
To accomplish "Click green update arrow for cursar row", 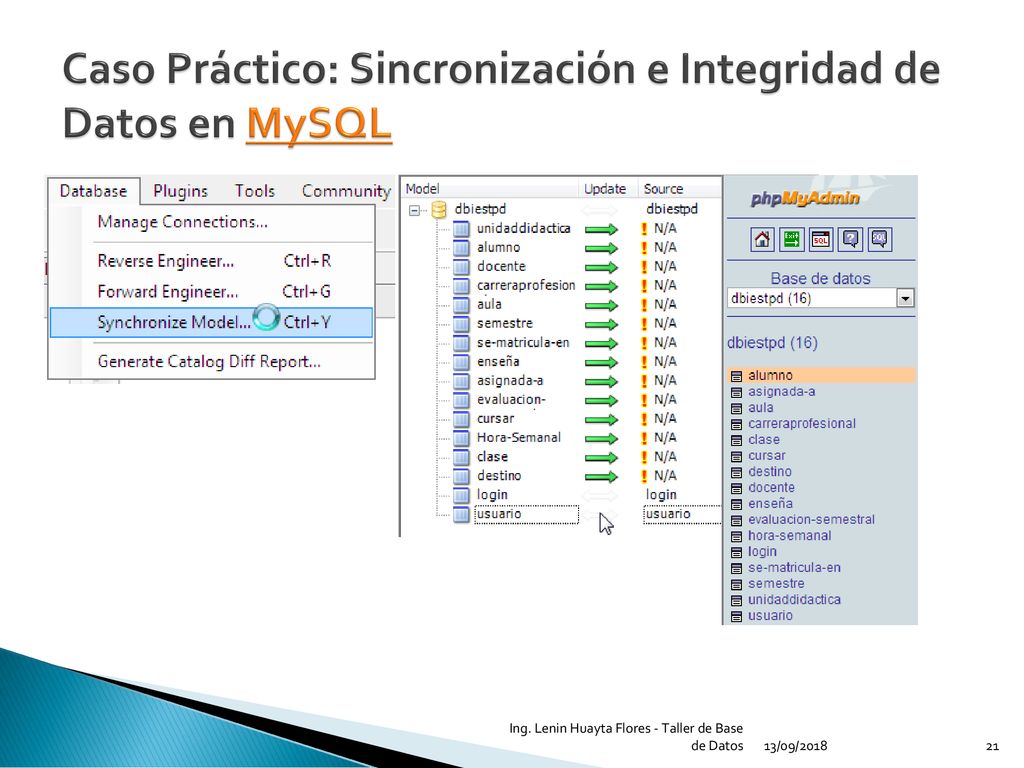I will click(x=601, y=419).
